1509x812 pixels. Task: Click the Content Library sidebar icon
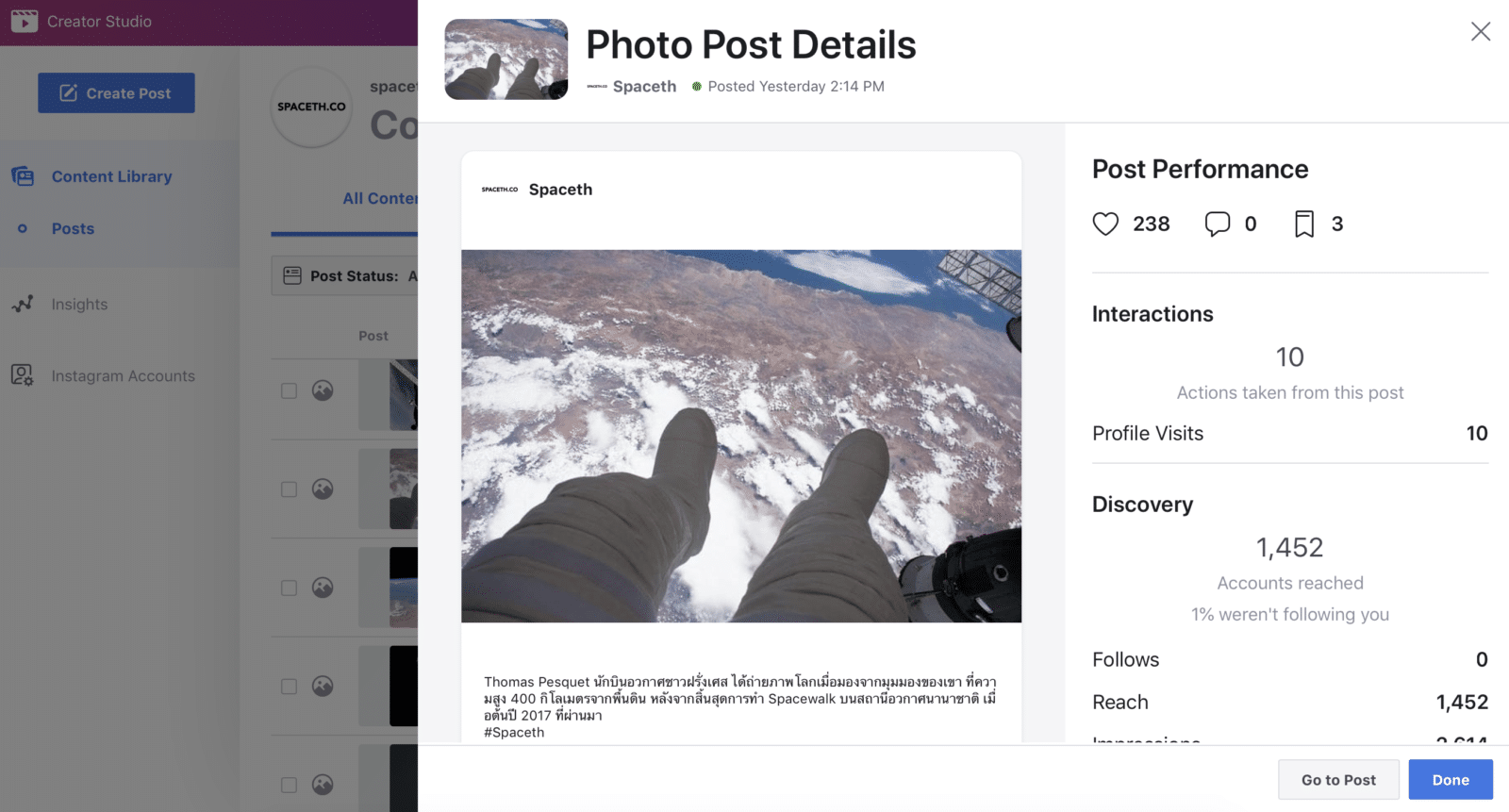(23, 176)
